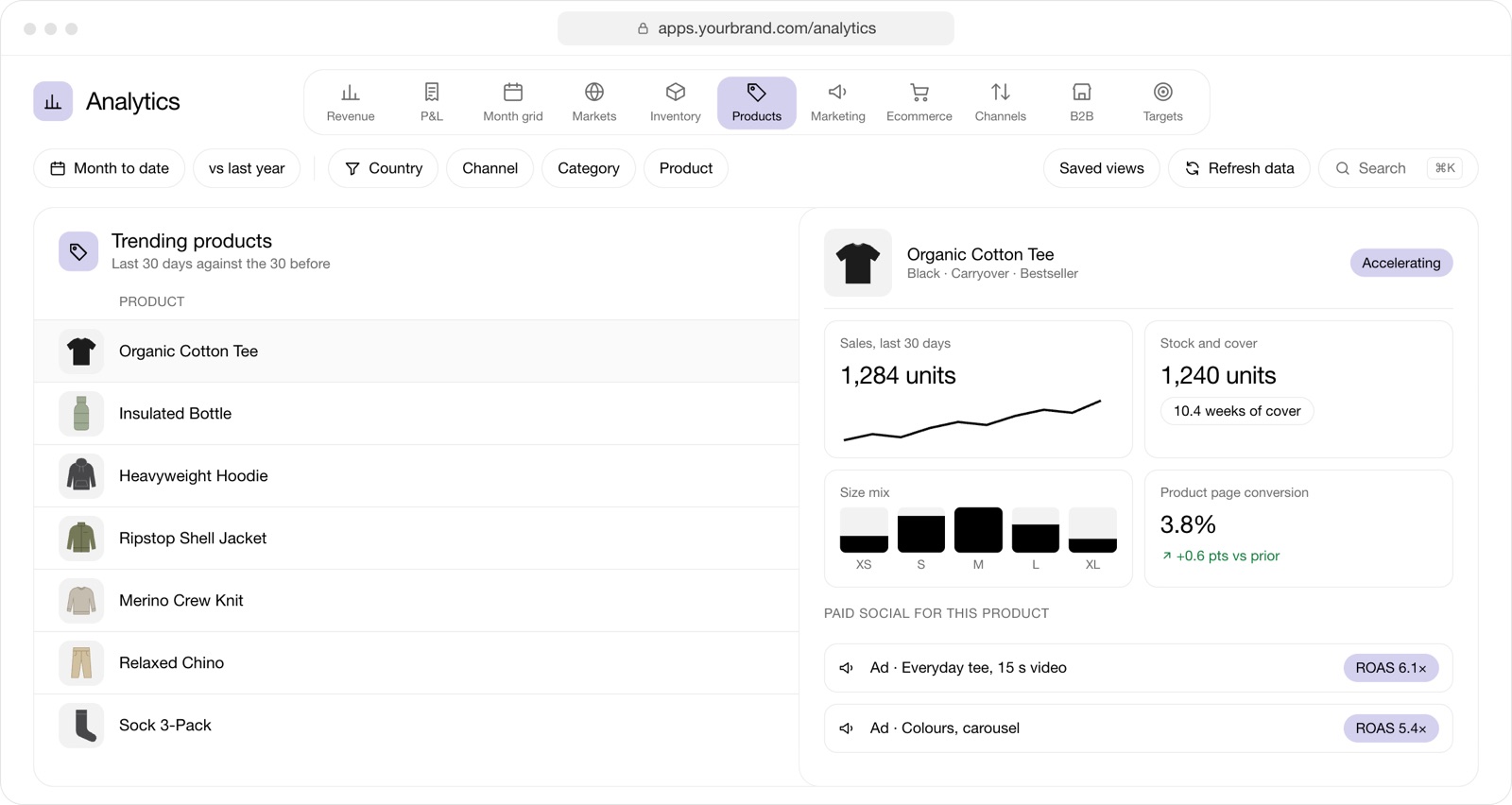Select the Sock 3-Pack row
Viewport: 1512px width, 805px height.
[417, 726]
